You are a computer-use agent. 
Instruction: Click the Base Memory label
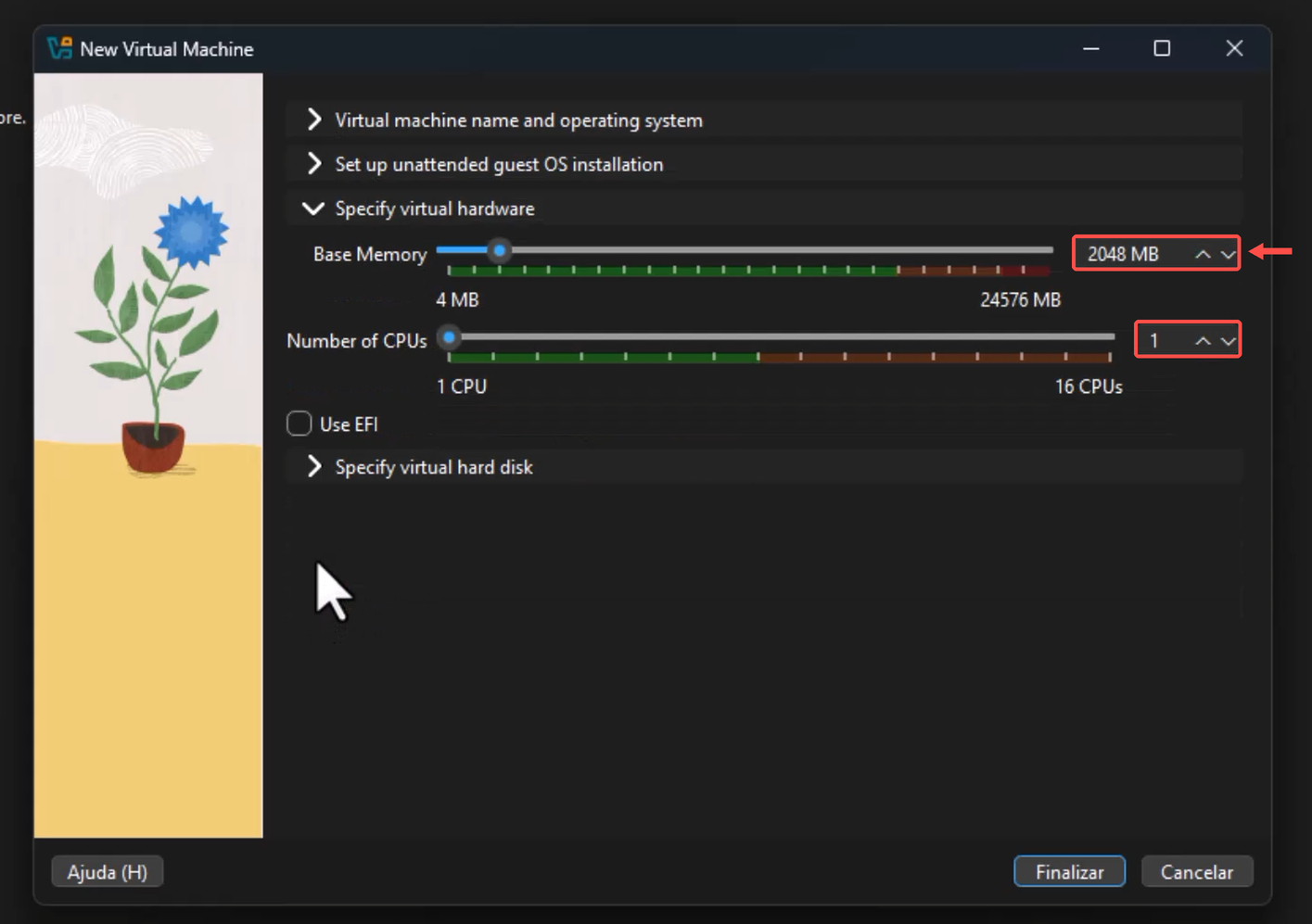coord(370,254)
